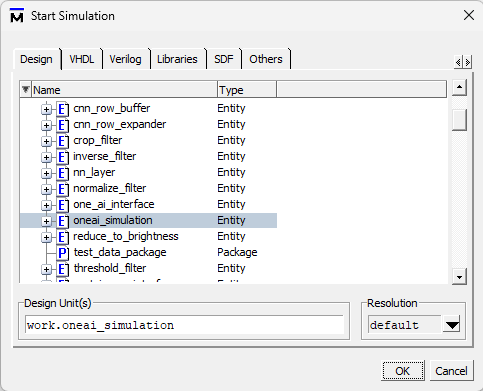
Task: Click Entity type cell of nn_layer
Action: point(231,172)
